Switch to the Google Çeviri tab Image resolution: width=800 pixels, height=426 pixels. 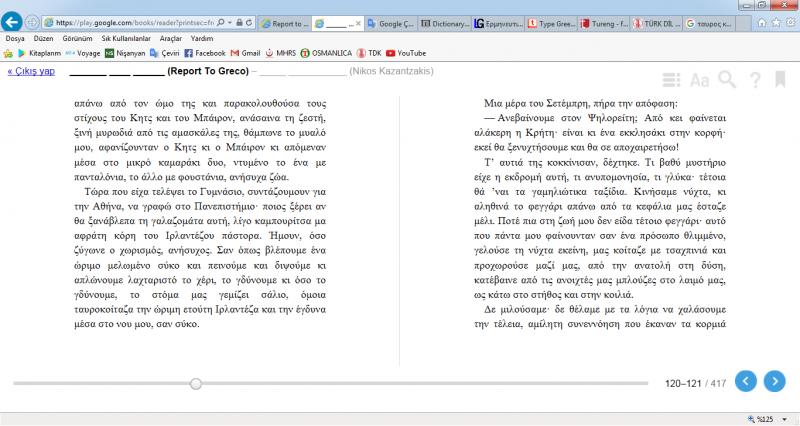[391, 23]
